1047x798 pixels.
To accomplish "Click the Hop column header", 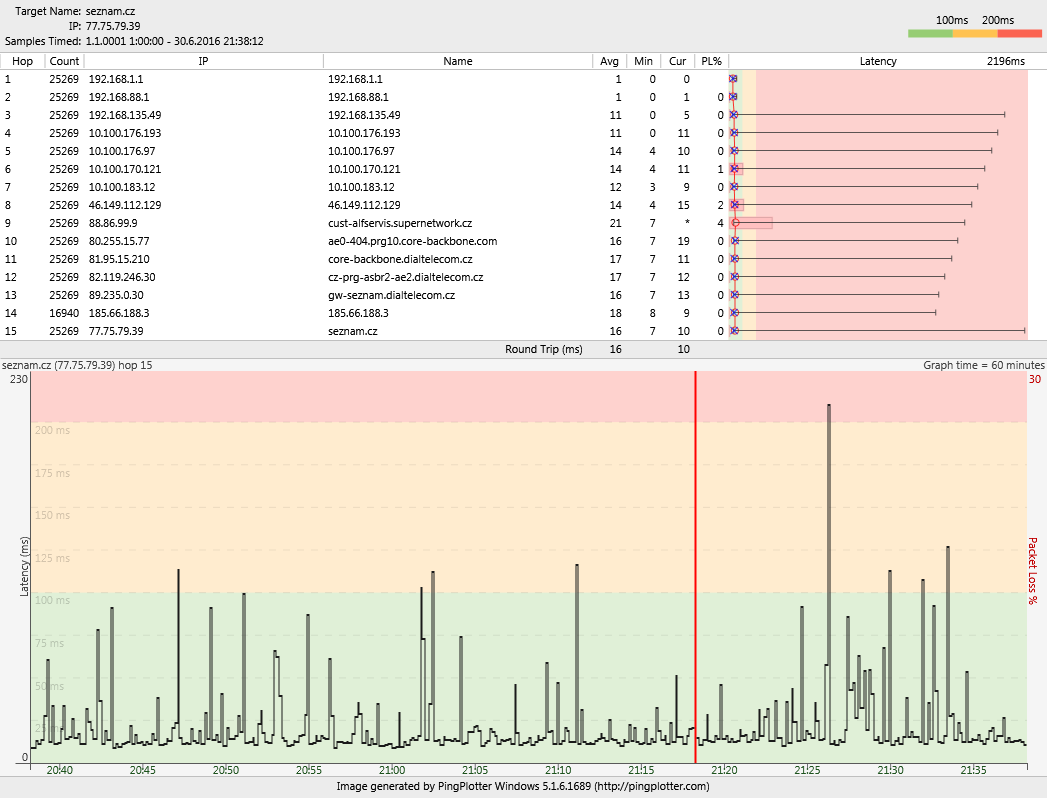I will coord(22,61).
